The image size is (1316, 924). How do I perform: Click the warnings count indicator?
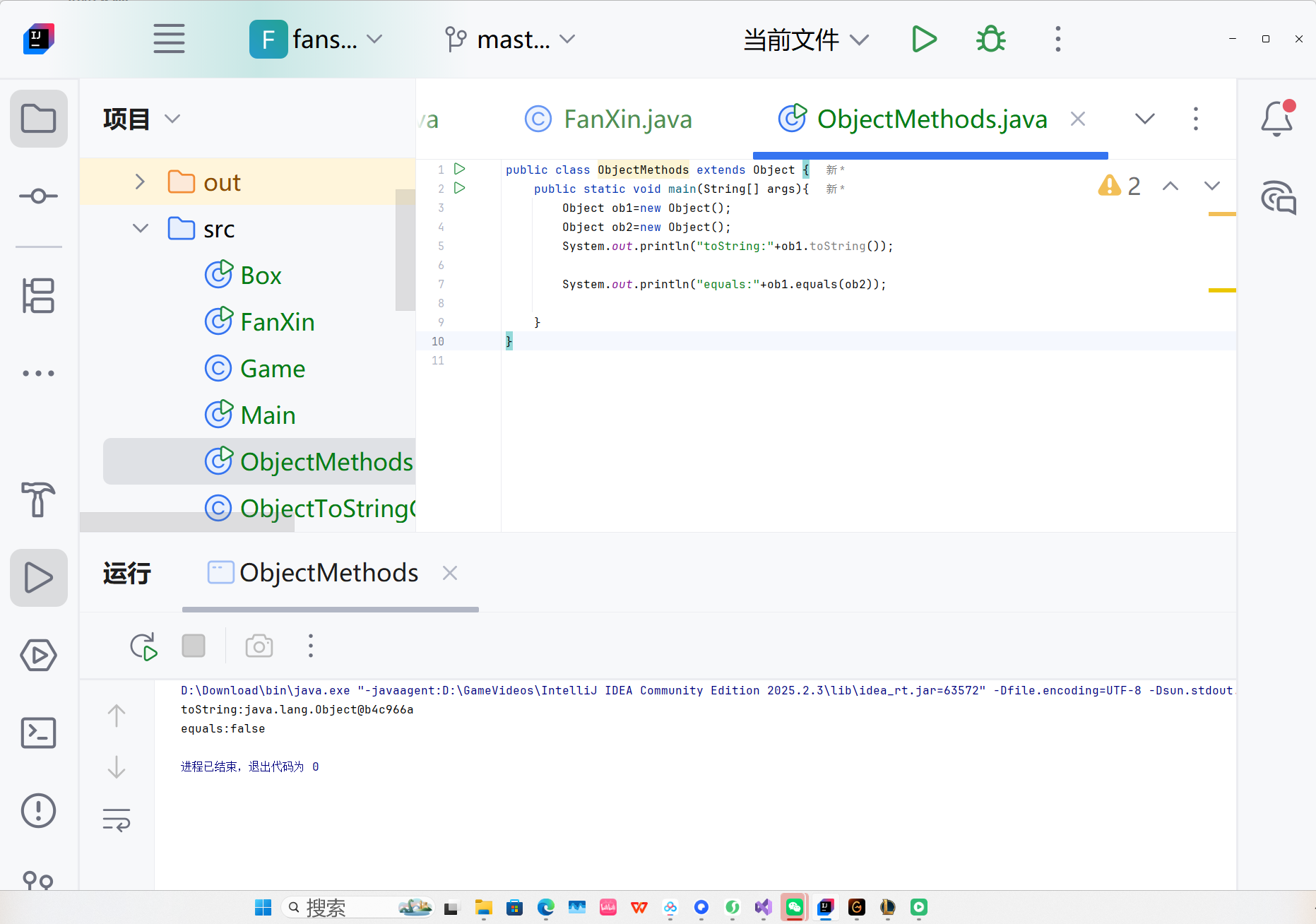tap(1120, 186)
